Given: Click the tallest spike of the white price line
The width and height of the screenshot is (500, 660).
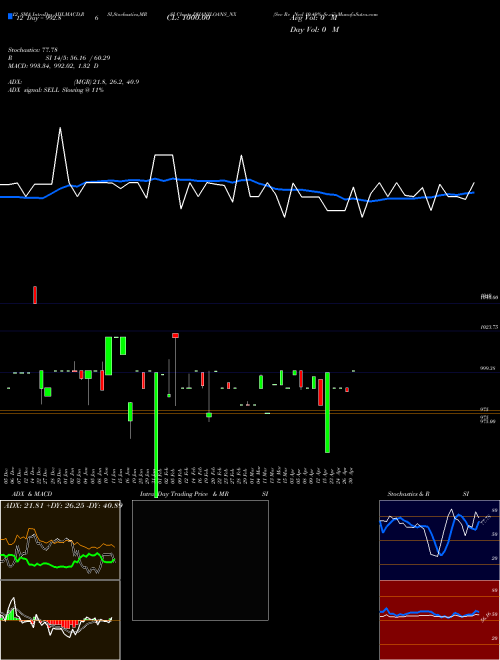Looking at the screenshot, I should pyautogui.click(x=60, y=128).
